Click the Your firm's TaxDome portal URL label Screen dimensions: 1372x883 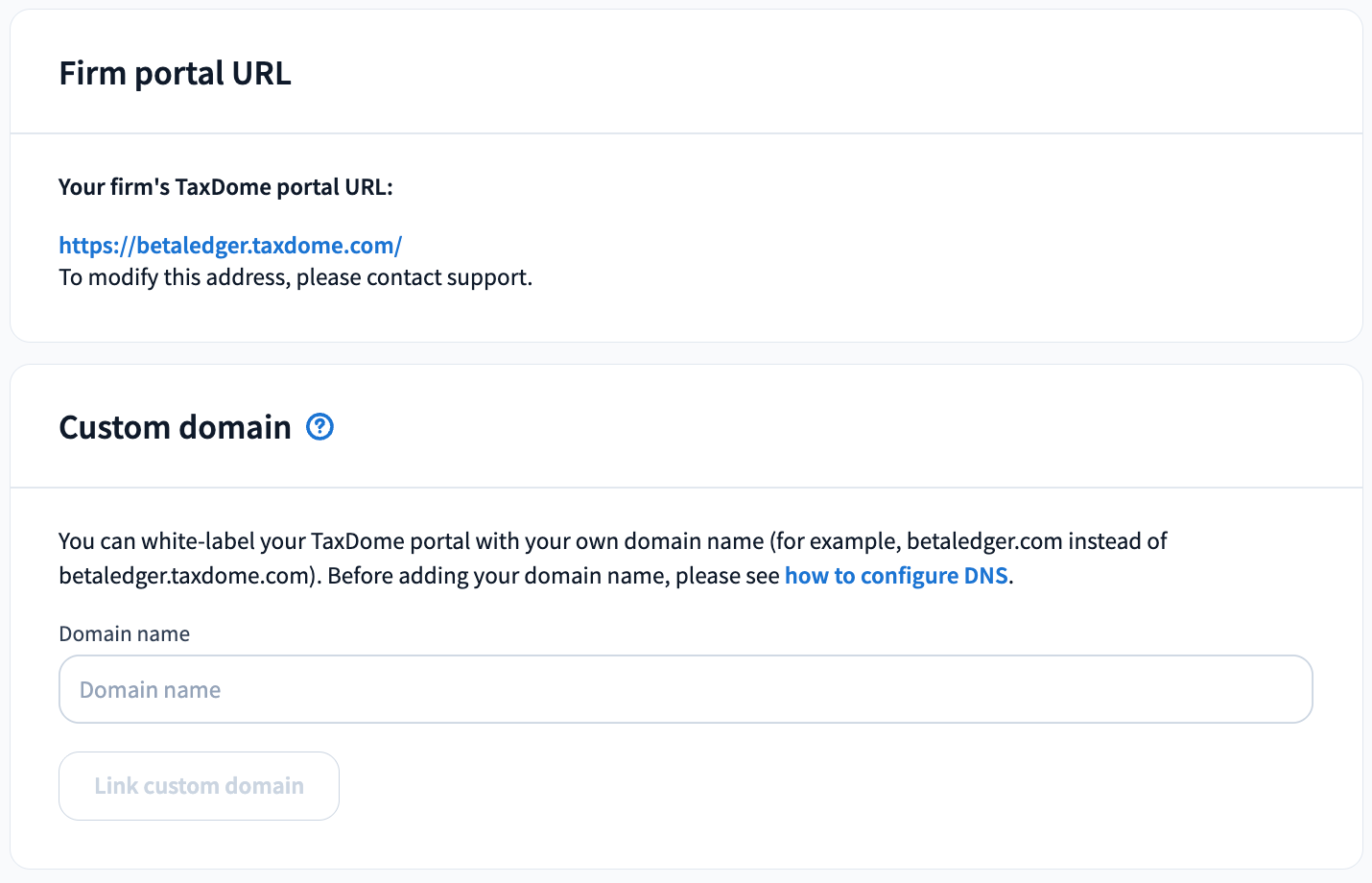pos(225,186)
